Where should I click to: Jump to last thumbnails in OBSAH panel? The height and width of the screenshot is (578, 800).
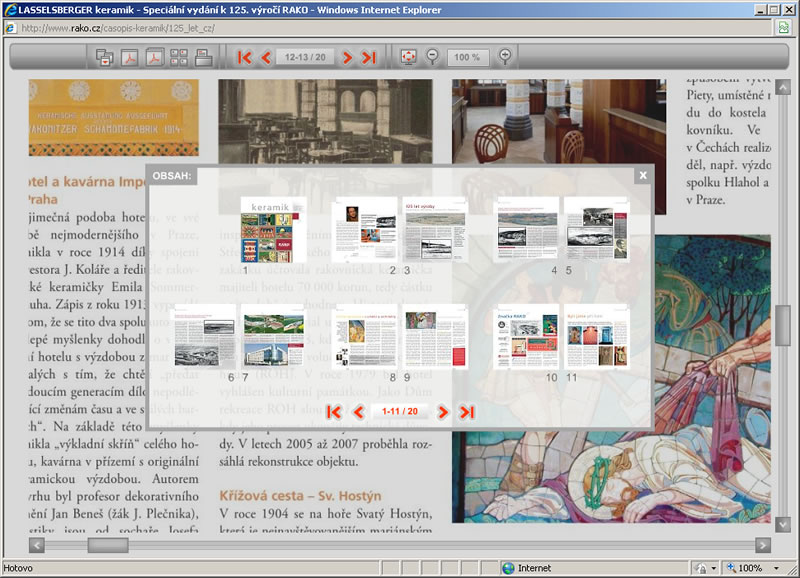[x=466, y=411]
